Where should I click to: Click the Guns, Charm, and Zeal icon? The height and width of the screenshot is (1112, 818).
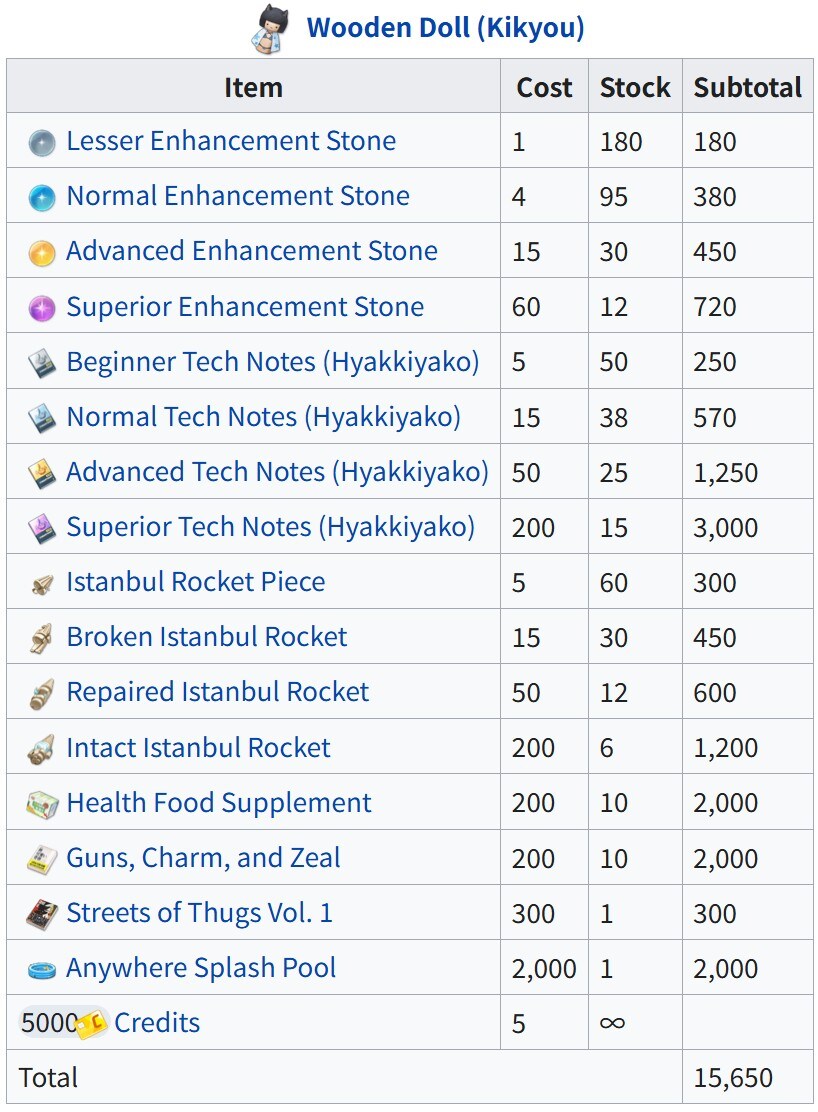coord(42,859)
